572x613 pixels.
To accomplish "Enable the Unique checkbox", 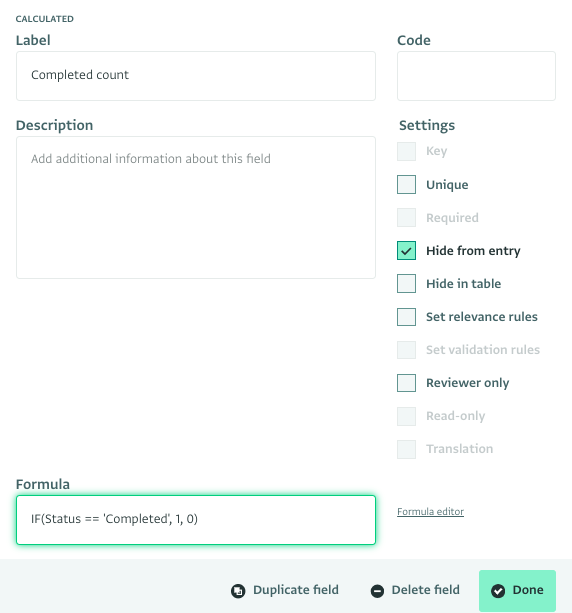I will point(406,185).
